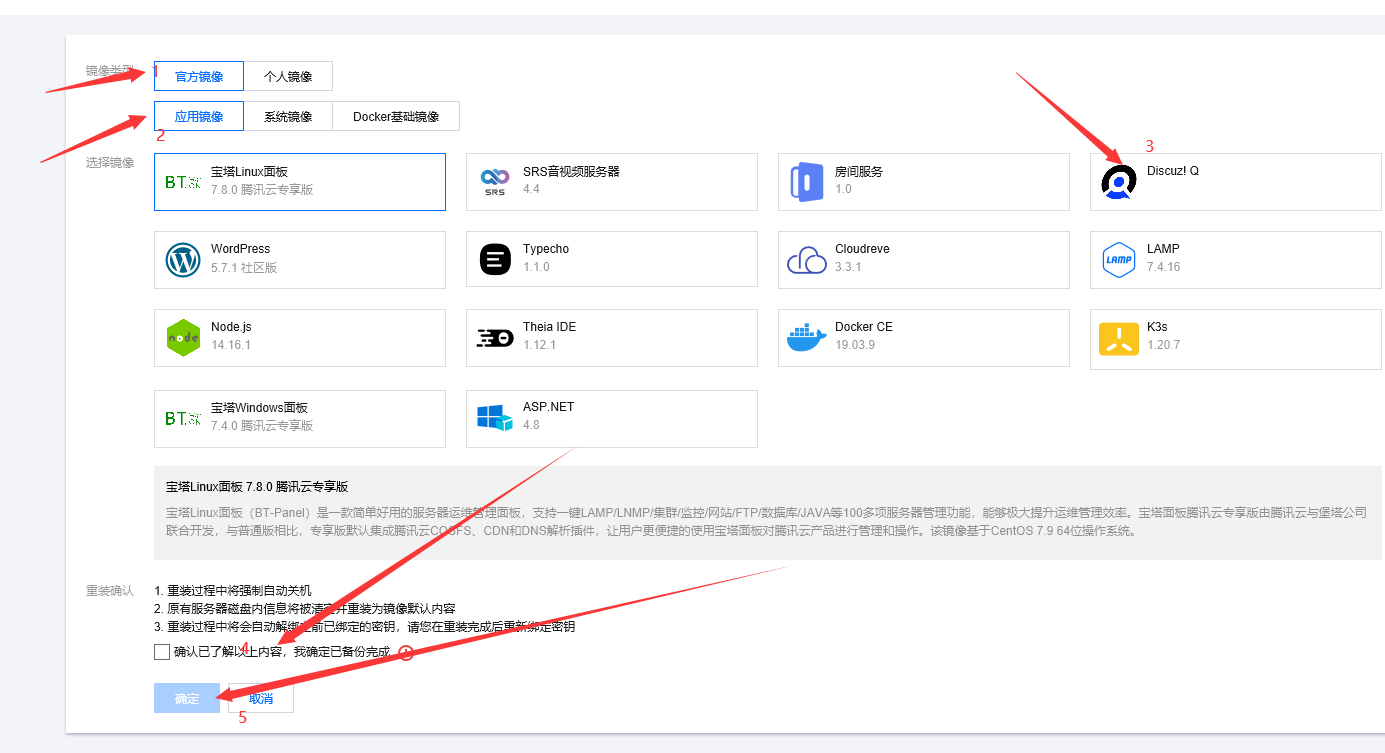The height and width of the screenshot is (753, 1385).
Task: Click the 确定 confirm button
Action: (187, 698)
